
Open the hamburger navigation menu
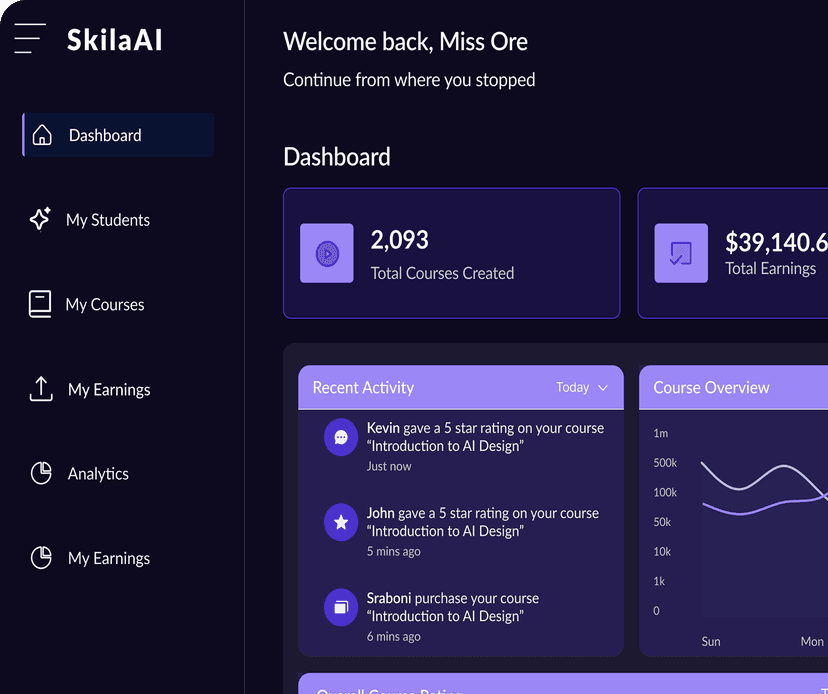pyautogui.click(x=29, y=38)
